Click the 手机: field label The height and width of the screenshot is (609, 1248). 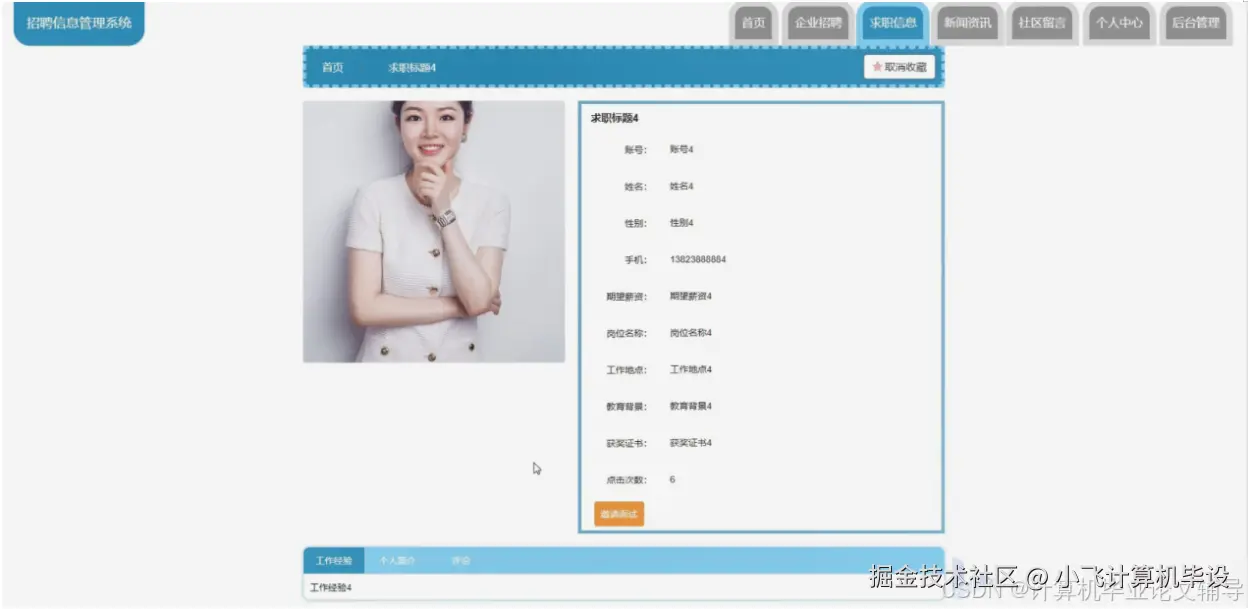coord(636,260)
